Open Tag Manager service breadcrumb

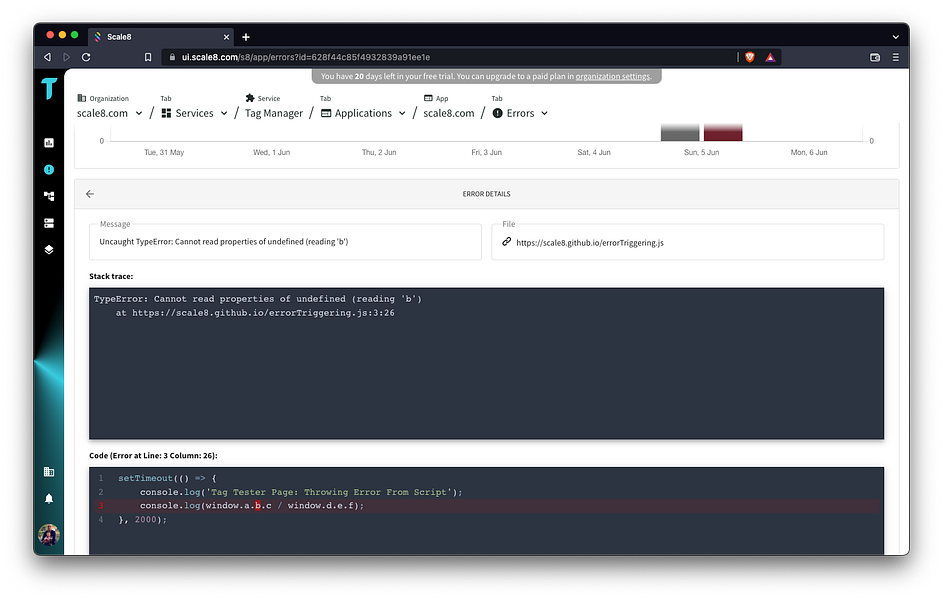[x=274, y=113]
